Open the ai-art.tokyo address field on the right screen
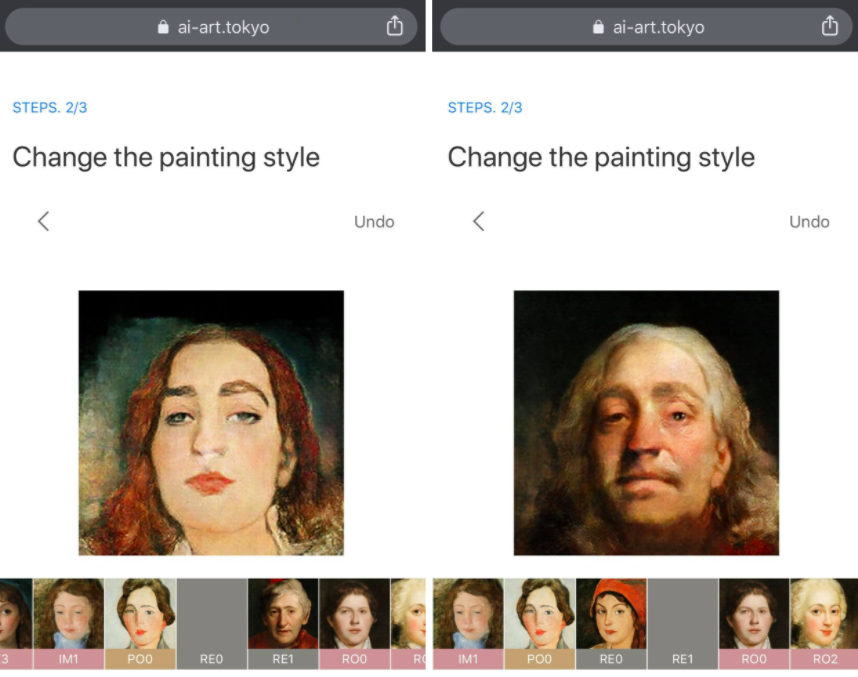This screenshot has height=677, width=858. tap(646, 26)
